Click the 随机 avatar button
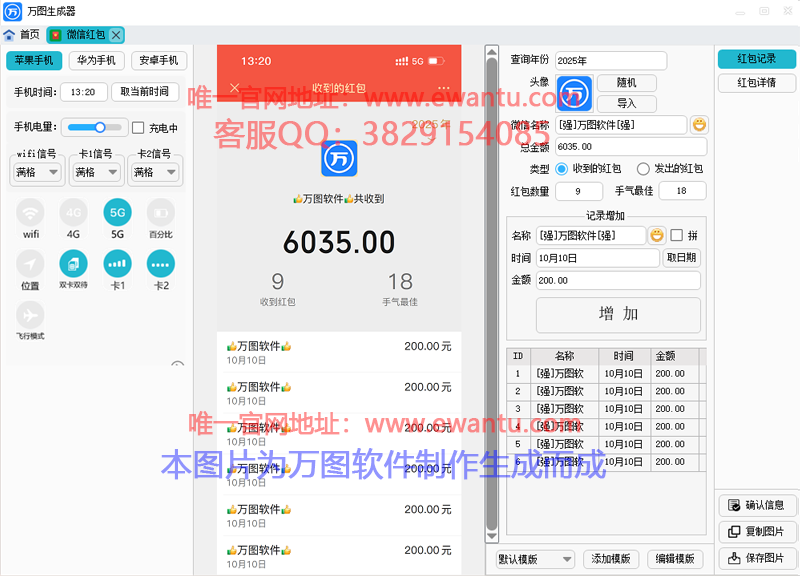The width and height of the screenshot is (800, 576). click(627, 83)
